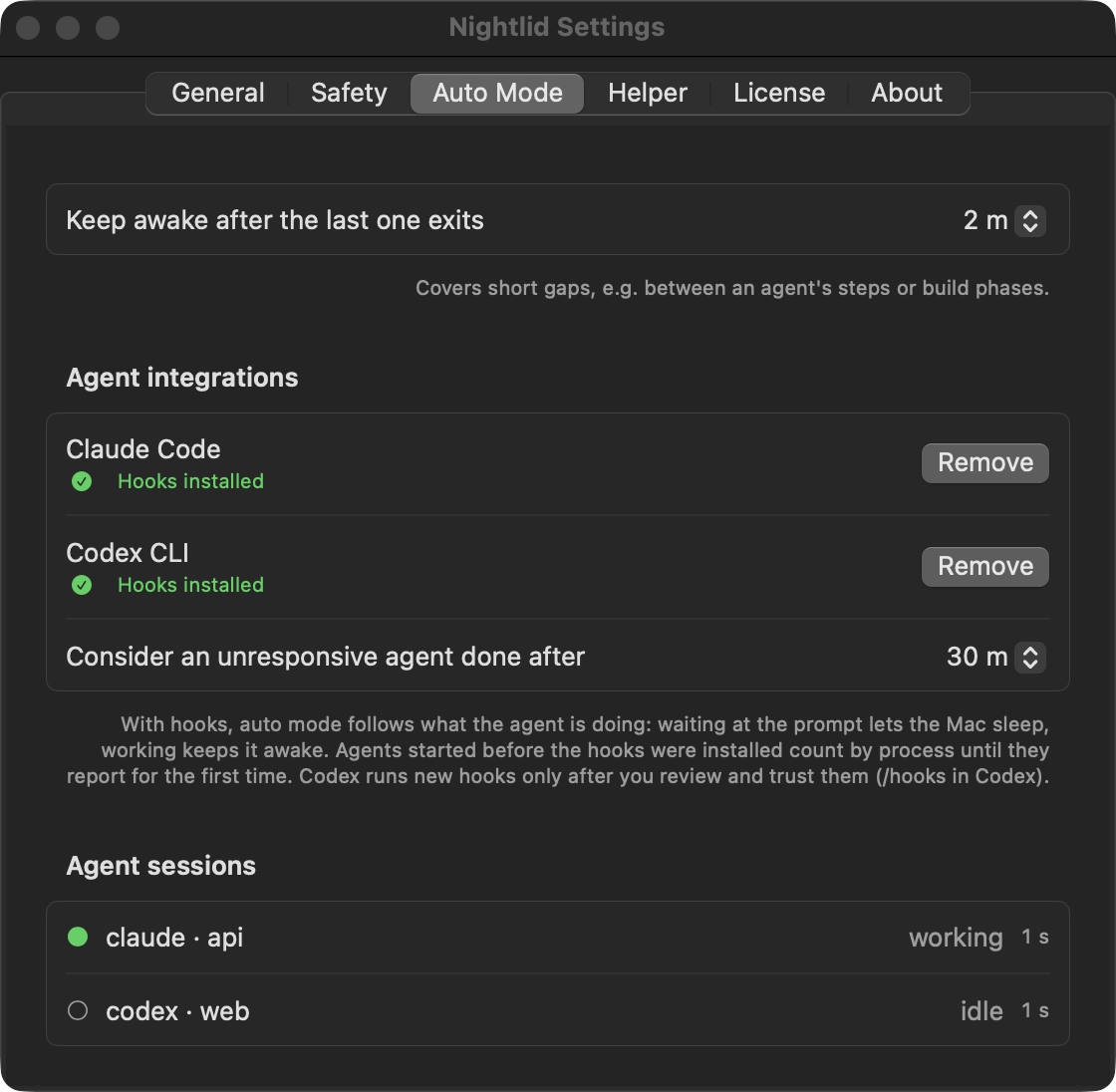This screenshot has height=1092, width=1116.
Task: Click the 'working' status text
Action: point(956,938)
